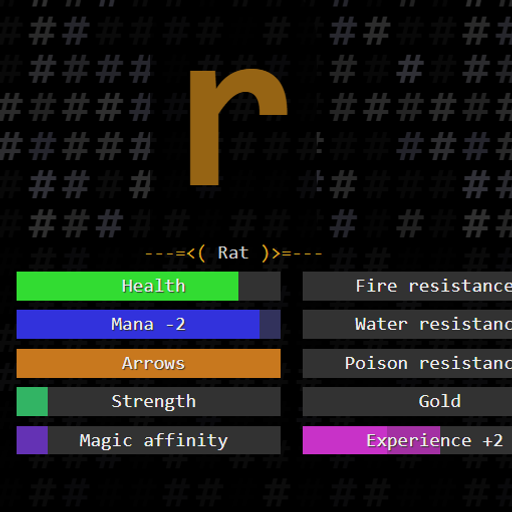Select the orange Arrows bar
Viewport: 512px width, 512px height.
point(148,363)
